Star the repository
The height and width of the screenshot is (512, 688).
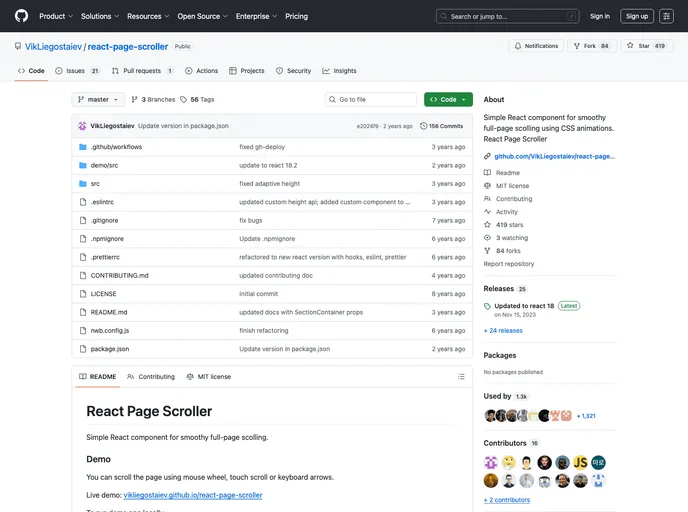[647, 46]
